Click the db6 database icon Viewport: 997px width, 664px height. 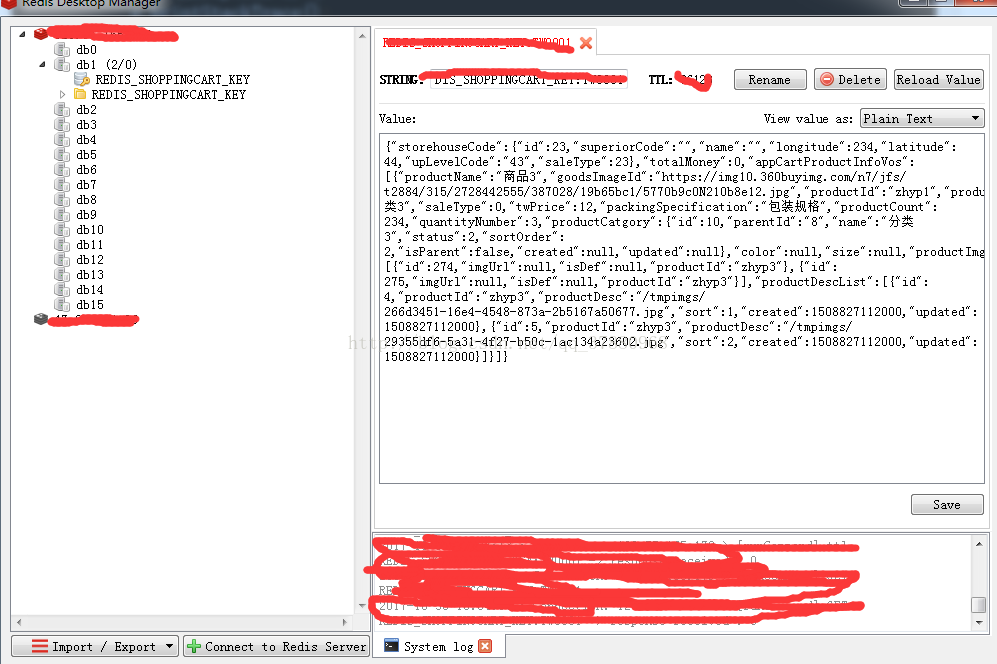62,170
